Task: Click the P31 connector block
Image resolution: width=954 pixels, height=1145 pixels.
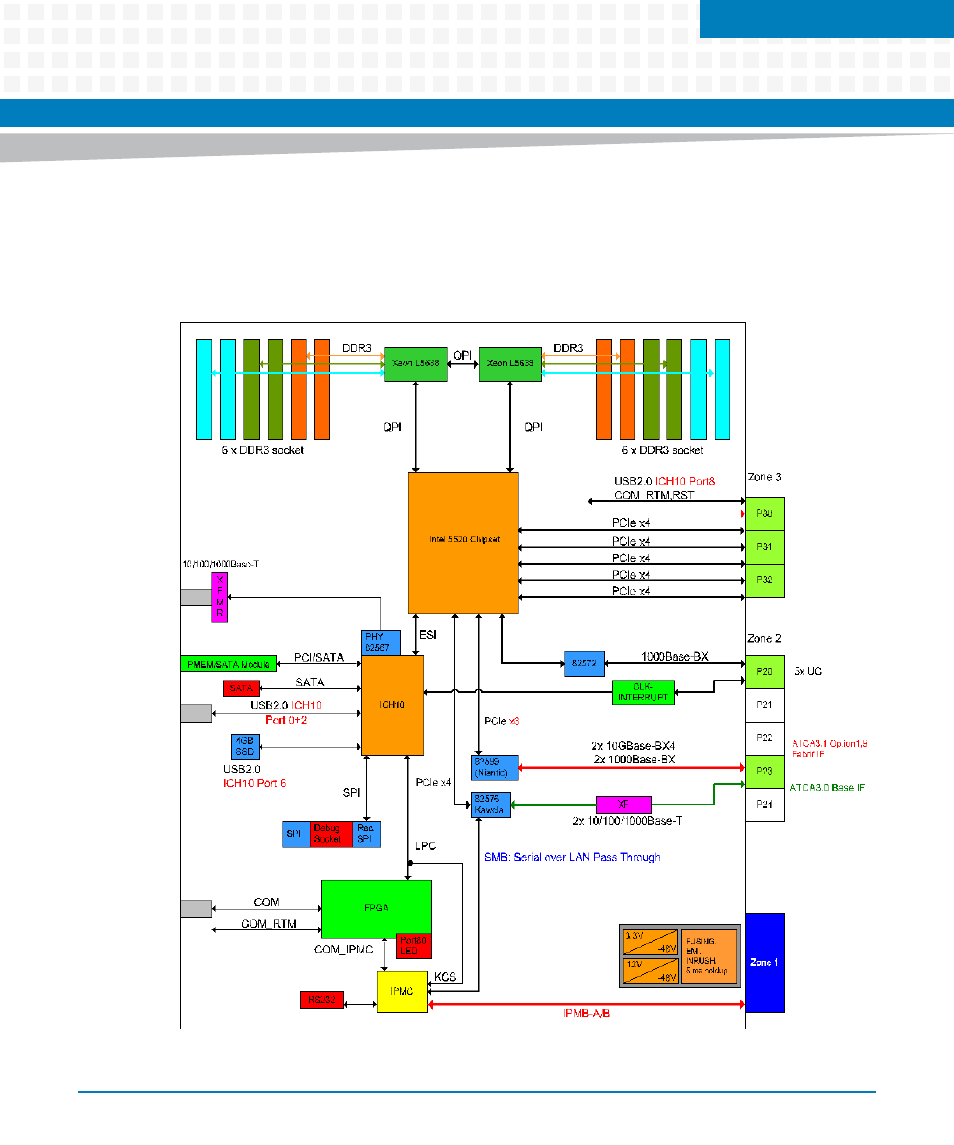Action: (x=765, y=547)
